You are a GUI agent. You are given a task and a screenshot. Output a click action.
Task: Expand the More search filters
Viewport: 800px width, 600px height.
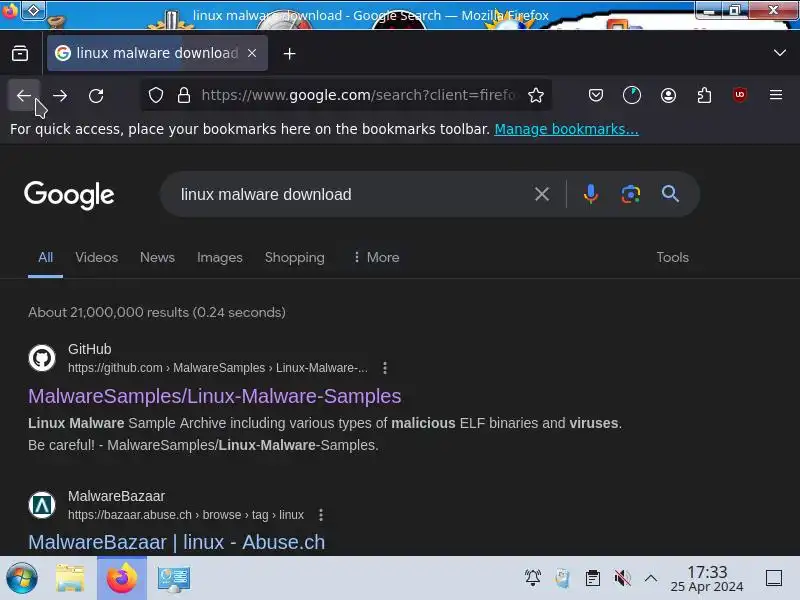click(x=377, y=257)
